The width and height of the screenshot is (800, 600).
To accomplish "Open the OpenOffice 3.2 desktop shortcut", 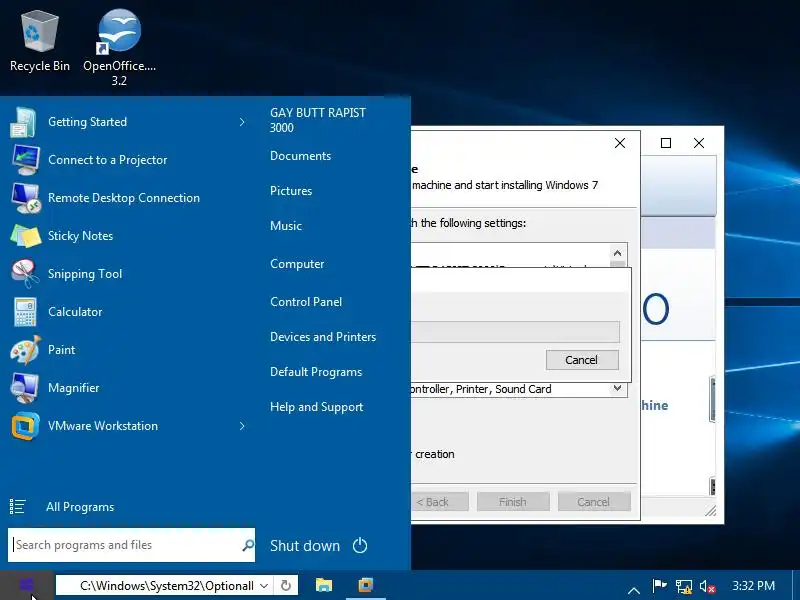I will click(119, 47).
